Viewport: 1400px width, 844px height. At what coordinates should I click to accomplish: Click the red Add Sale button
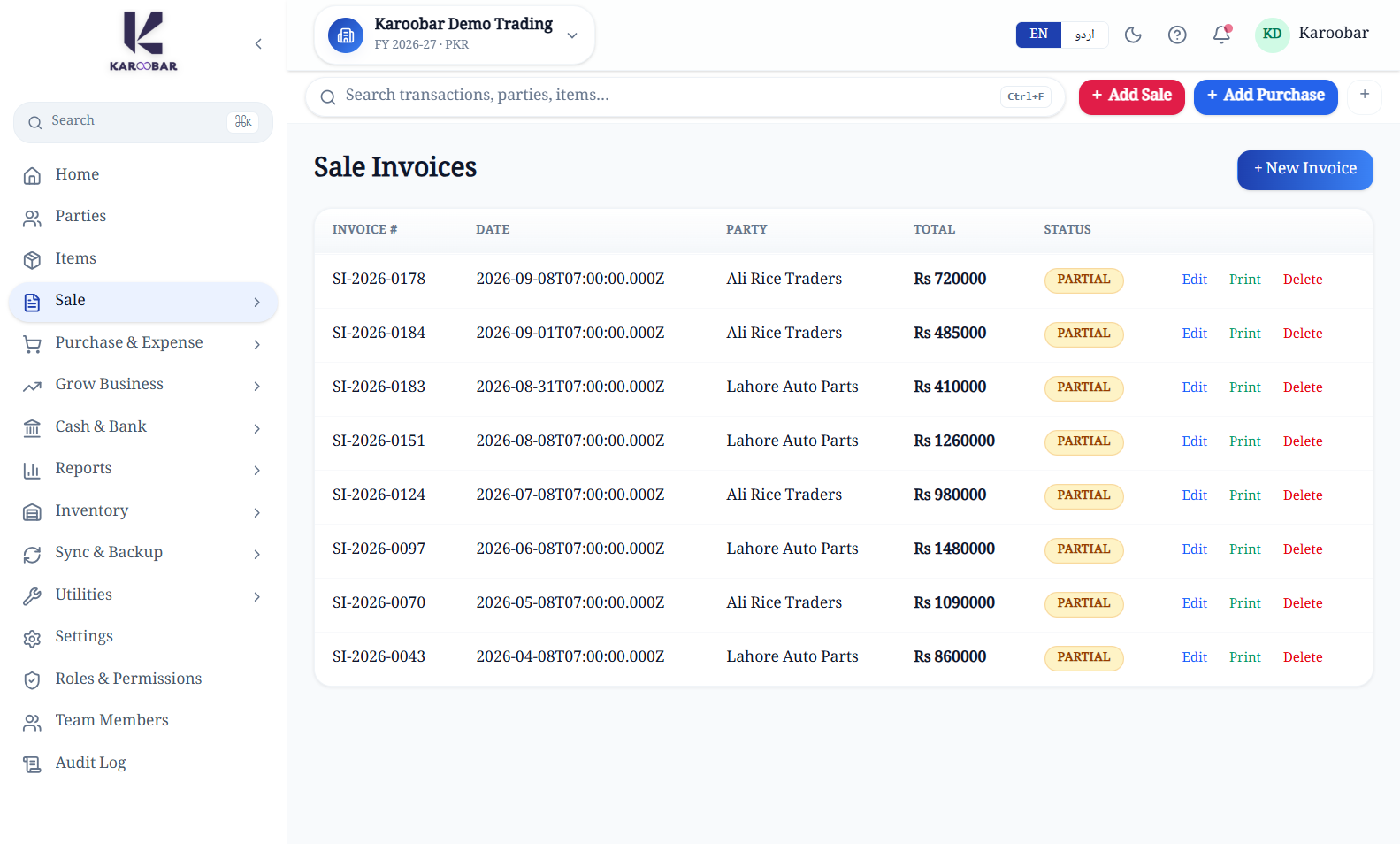[1131, 96]
